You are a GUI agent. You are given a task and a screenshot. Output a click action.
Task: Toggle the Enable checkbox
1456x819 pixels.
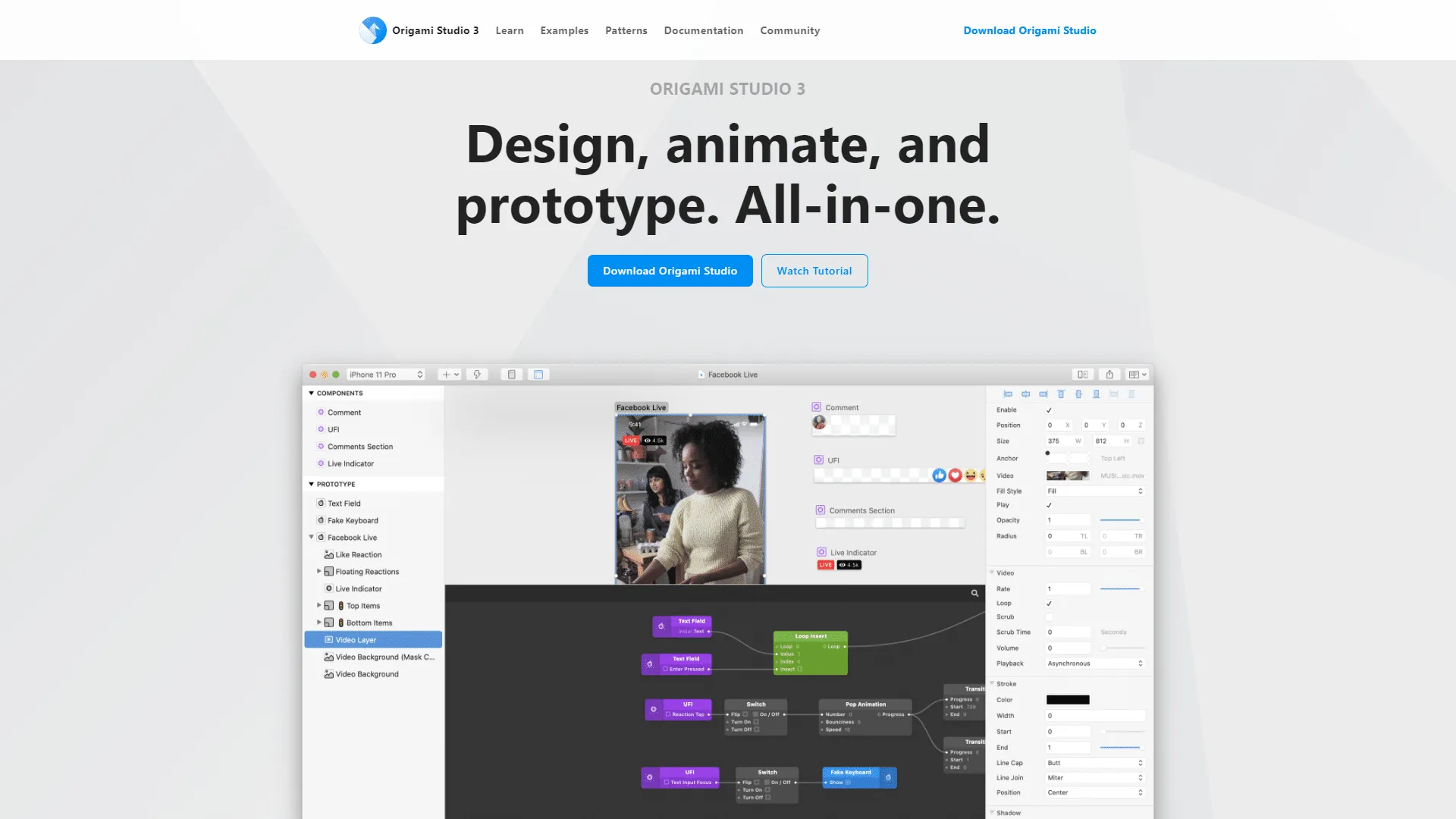pyautogui.click(x=1050, y=410)
